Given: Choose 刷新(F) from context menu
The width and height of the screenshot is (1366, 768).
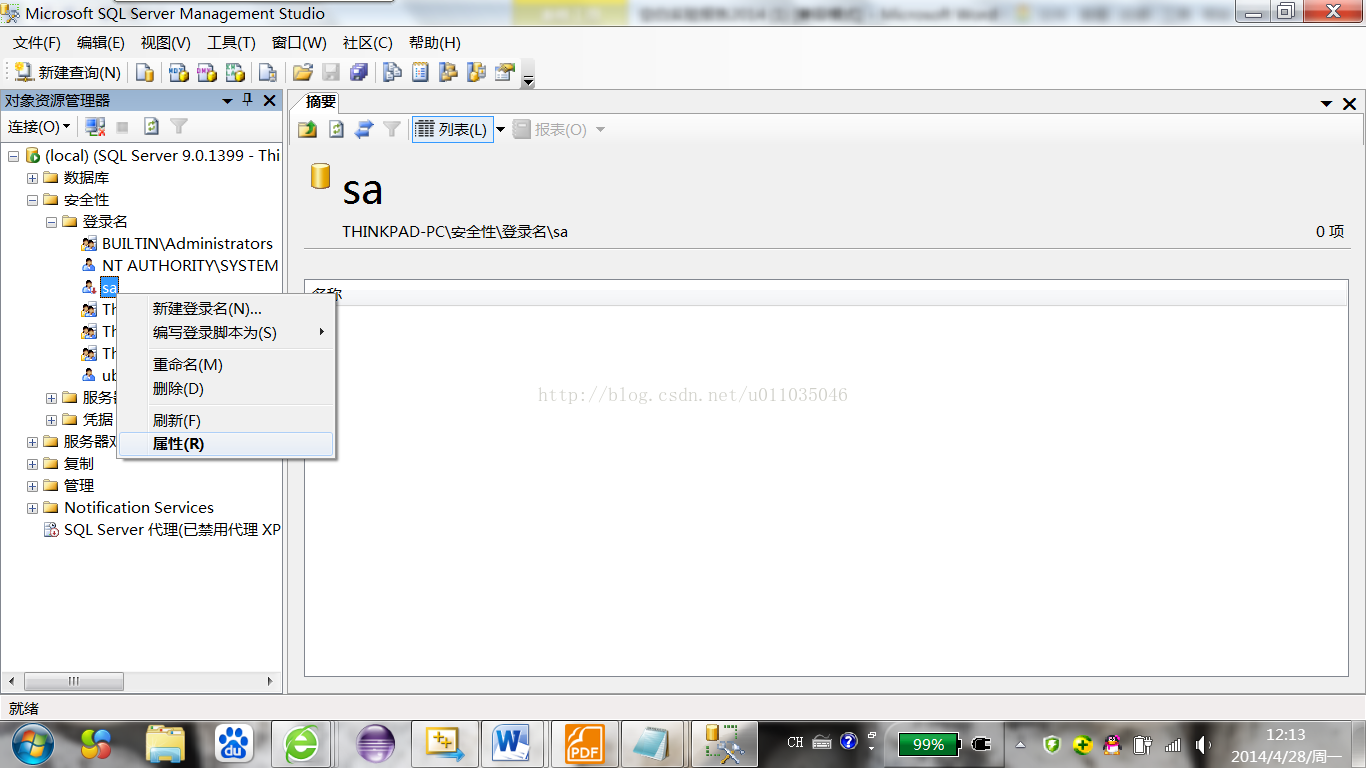Looking at the screenshot, I should click(x=226, y=421).
